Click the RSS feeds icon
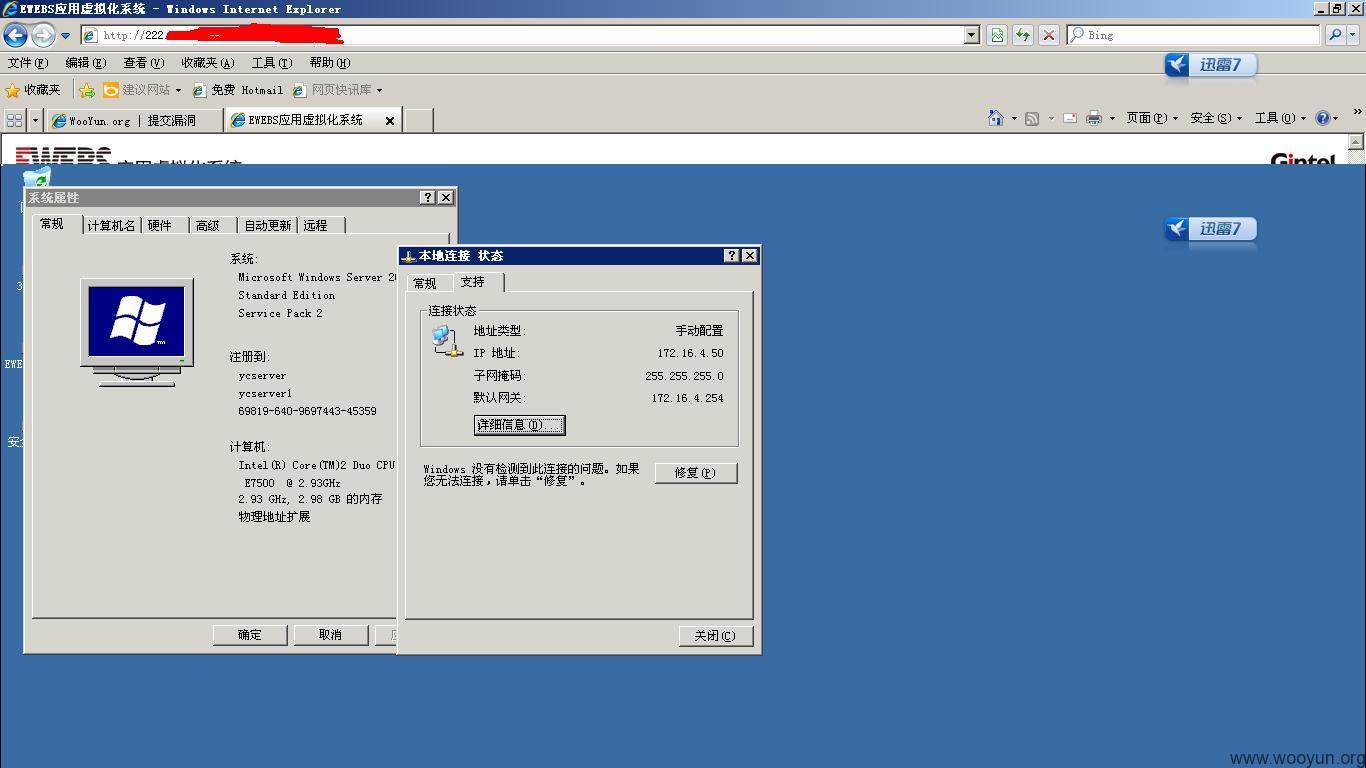The image size is (1366, 768). tap(1032, 118)
